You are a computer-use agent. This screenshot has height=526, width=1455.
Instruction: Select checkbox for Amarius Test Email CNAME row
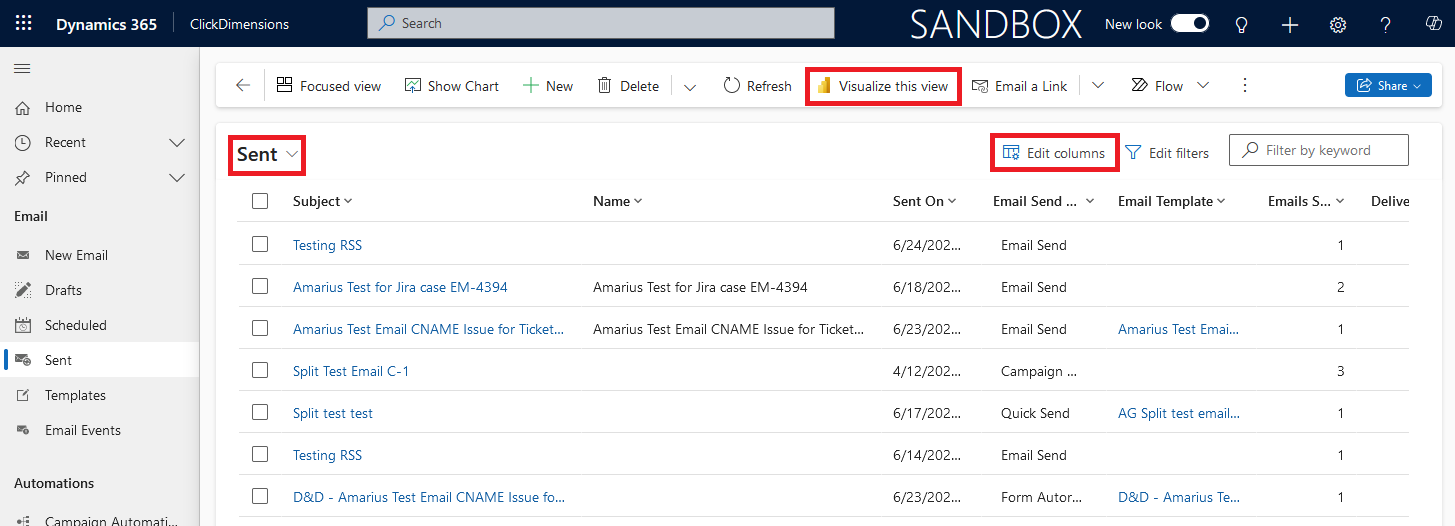(x=260, y=328)
